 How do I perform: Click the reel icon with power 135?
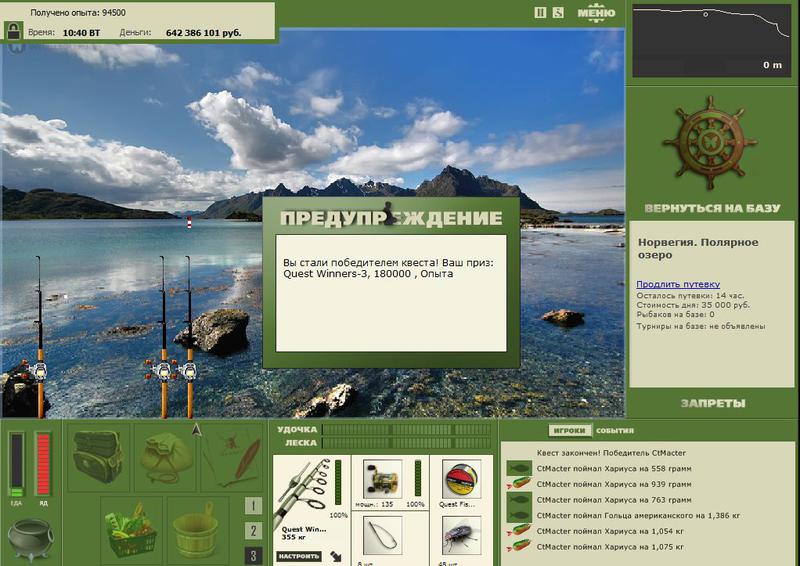coord(383,480)
